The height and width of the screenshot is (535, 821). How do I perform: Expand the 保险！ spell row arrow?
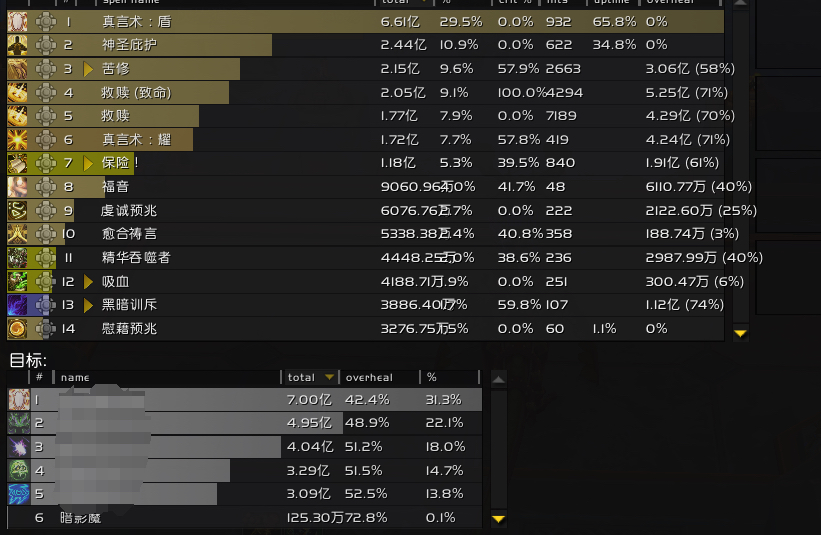click(x=89, y=163)
